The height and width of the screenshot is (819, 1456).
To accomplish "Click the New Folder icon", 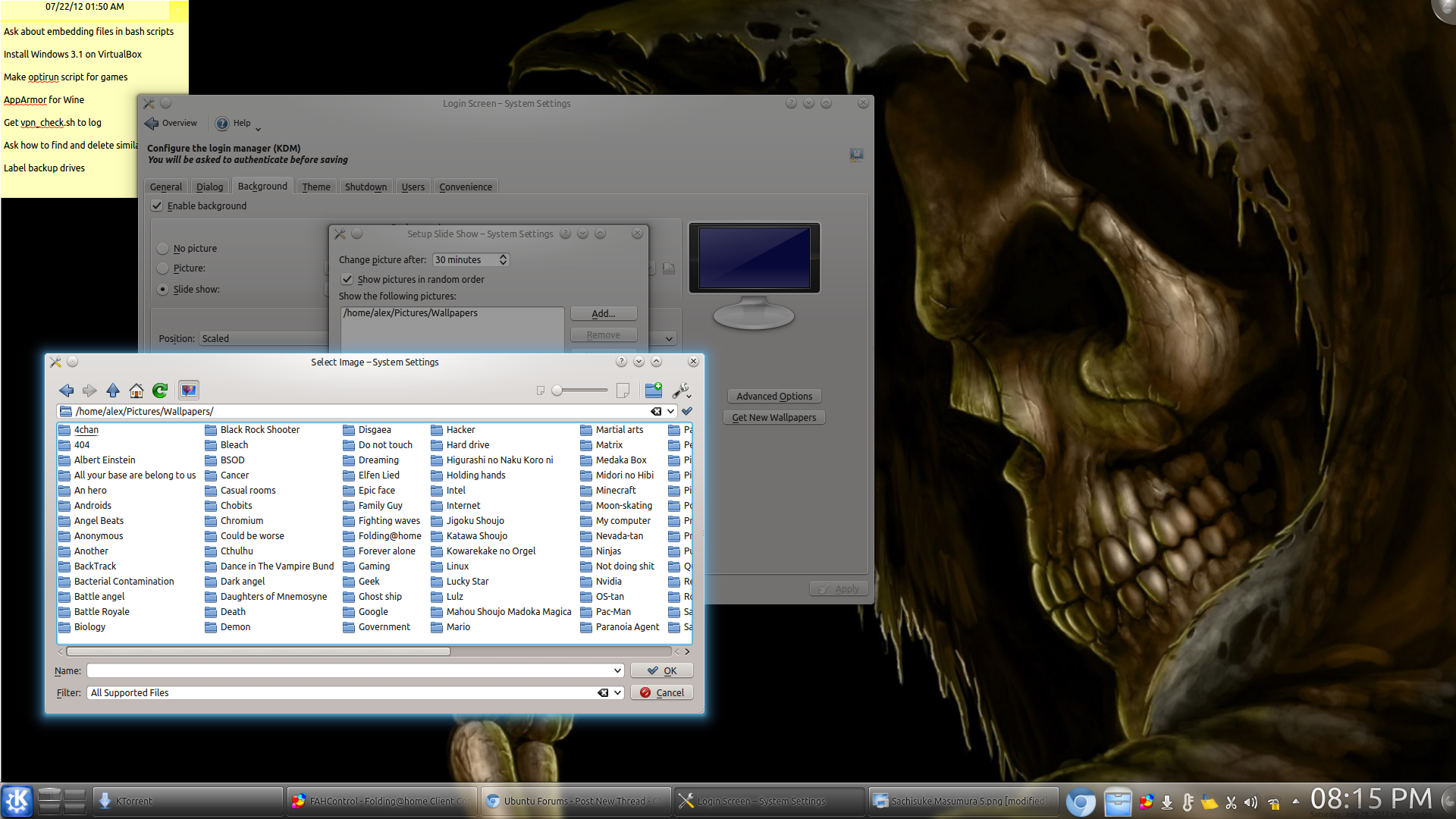I will tap(653, 391).
